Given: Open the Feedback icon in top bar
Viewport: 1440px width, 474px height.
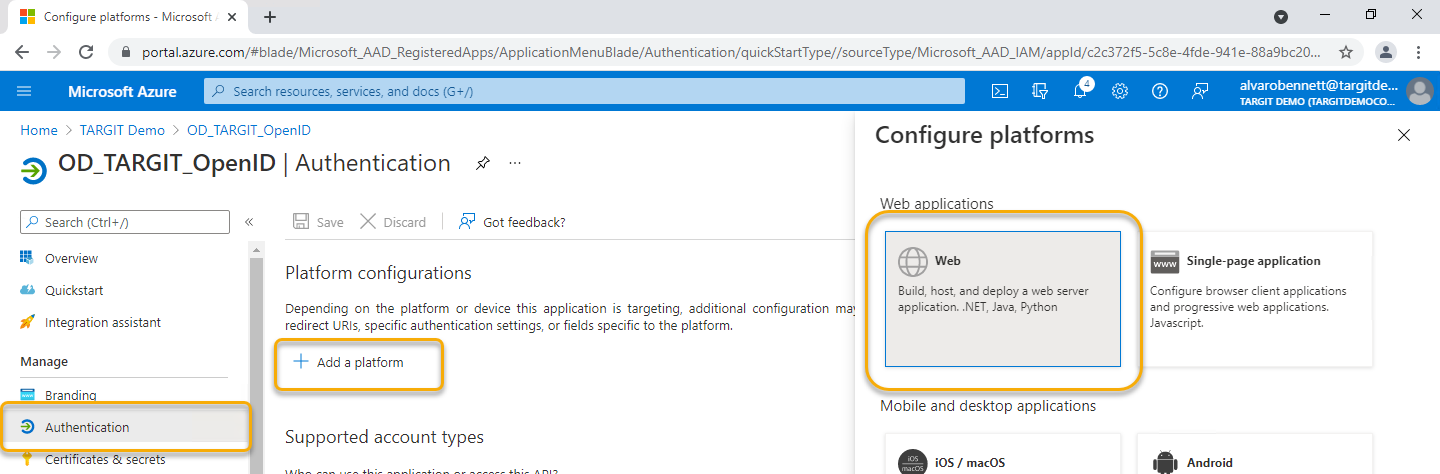Looking at the screenshot, I should tap(1200, 91).
